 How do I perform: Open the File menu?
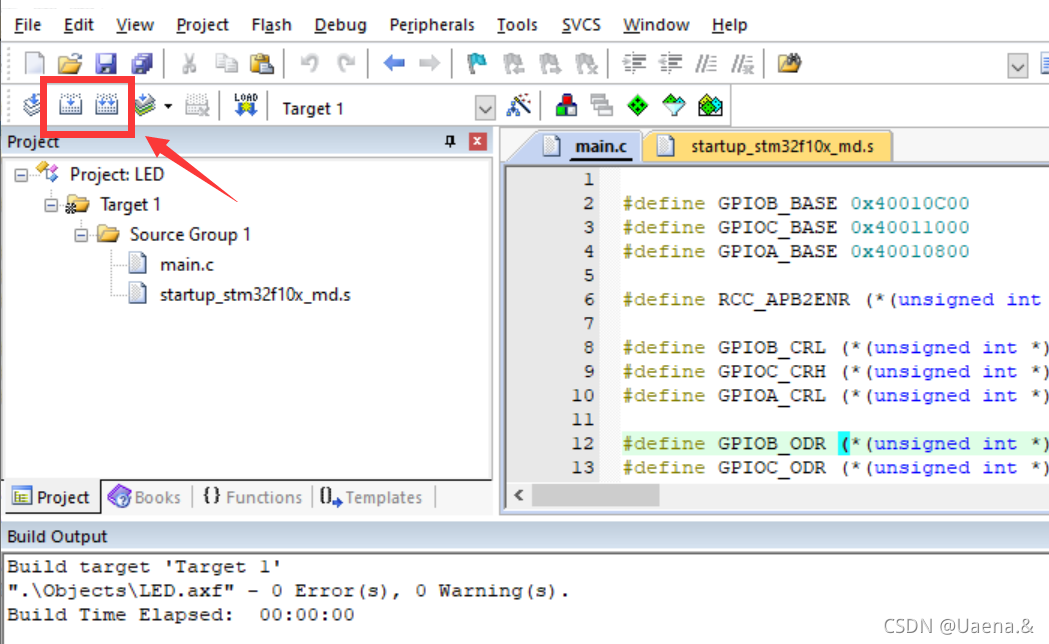[x=27, y=25]
